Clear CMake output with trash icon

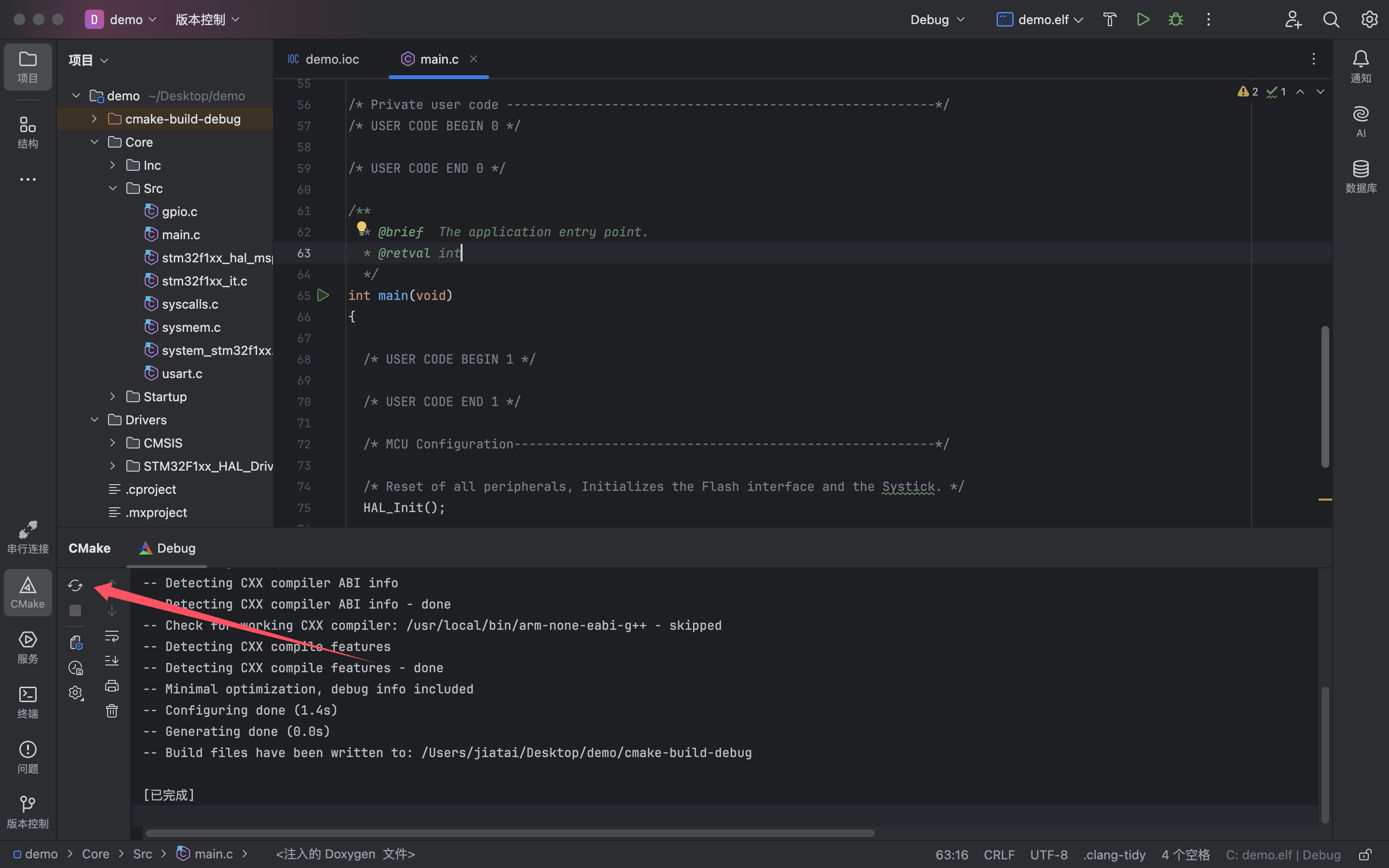112,711
